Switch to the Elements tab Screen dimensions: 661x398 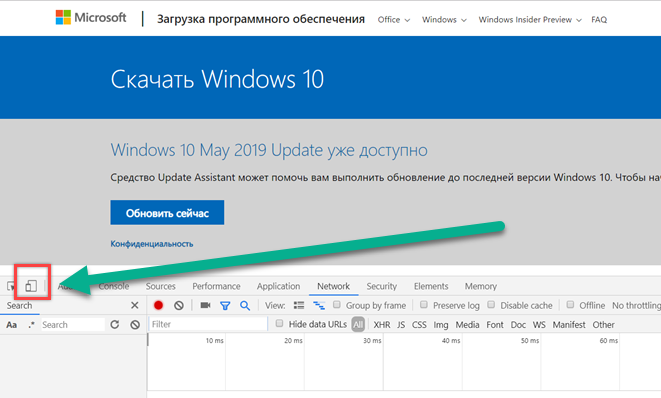click(431, 286)
